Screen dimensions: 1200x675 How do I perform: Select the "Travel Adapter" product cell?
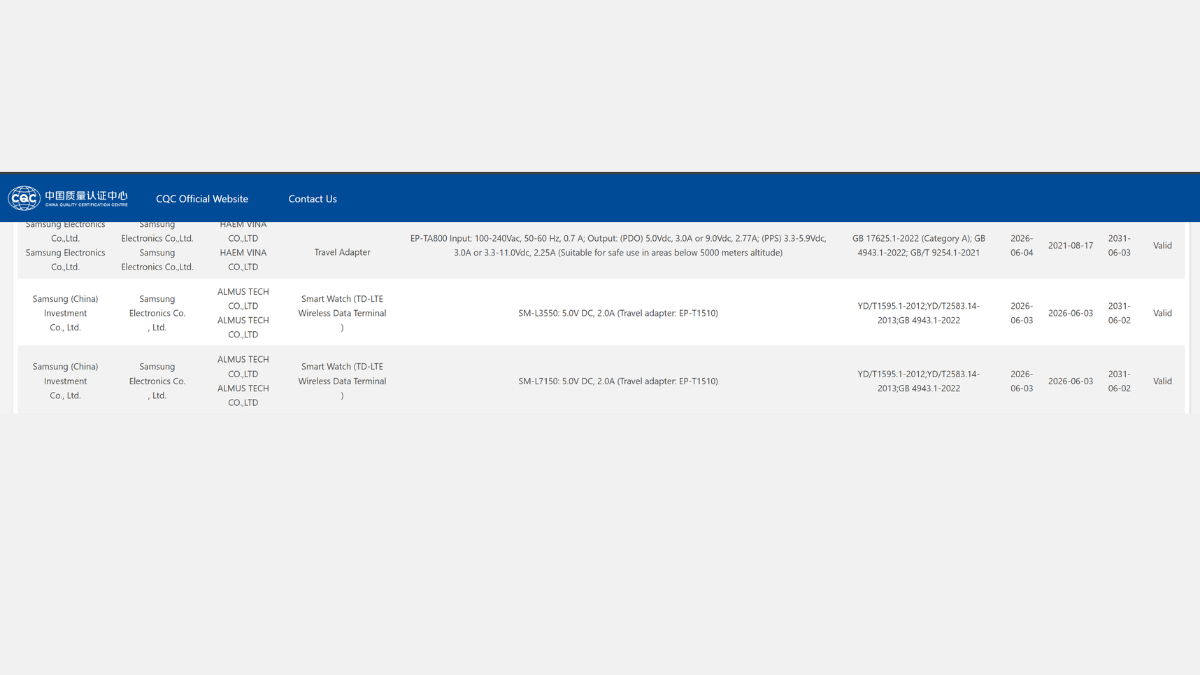[x=342, y=253]
